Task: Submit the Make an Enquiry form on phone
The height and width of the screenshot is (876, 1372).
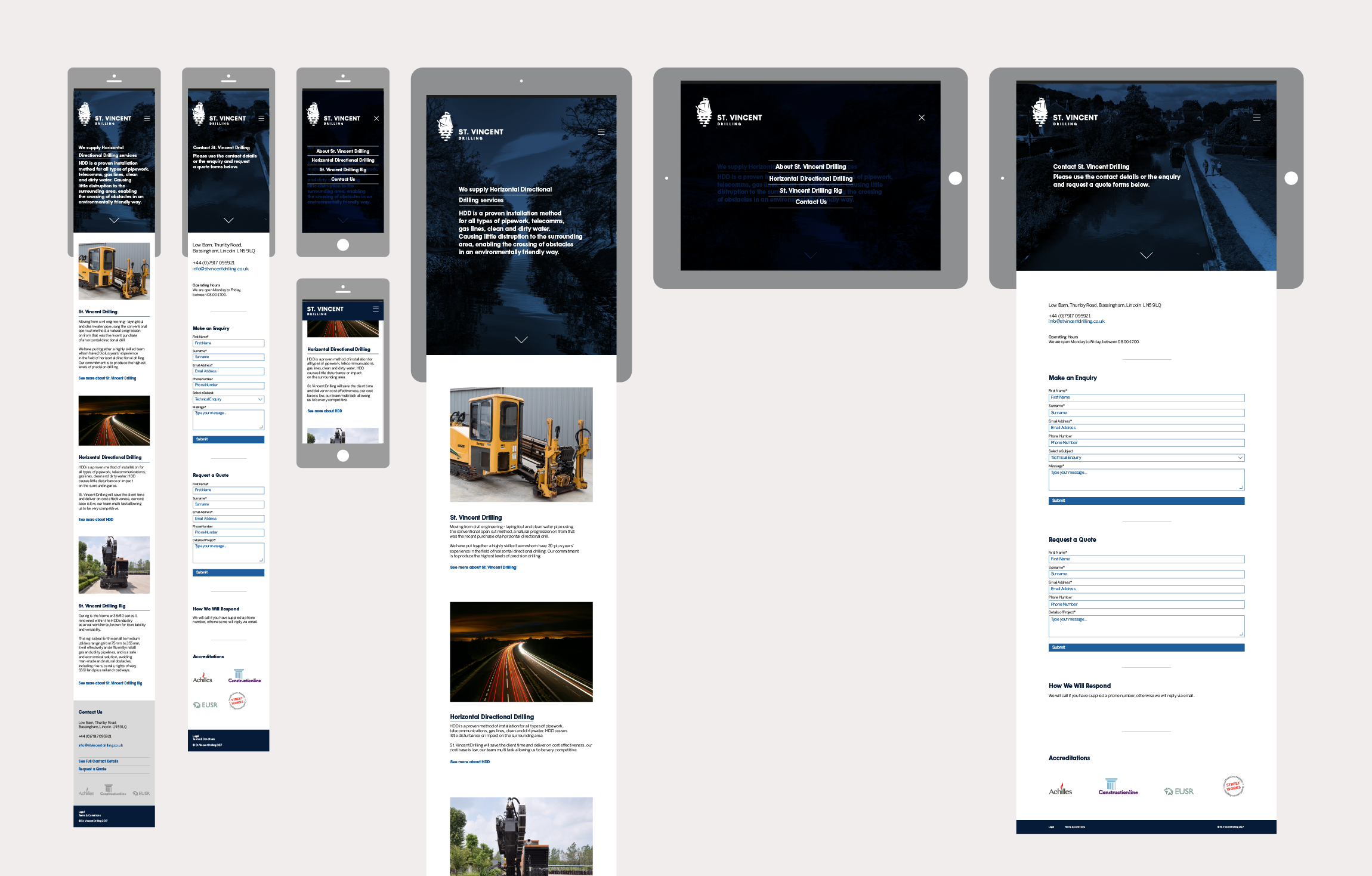Action: [228, 439]
